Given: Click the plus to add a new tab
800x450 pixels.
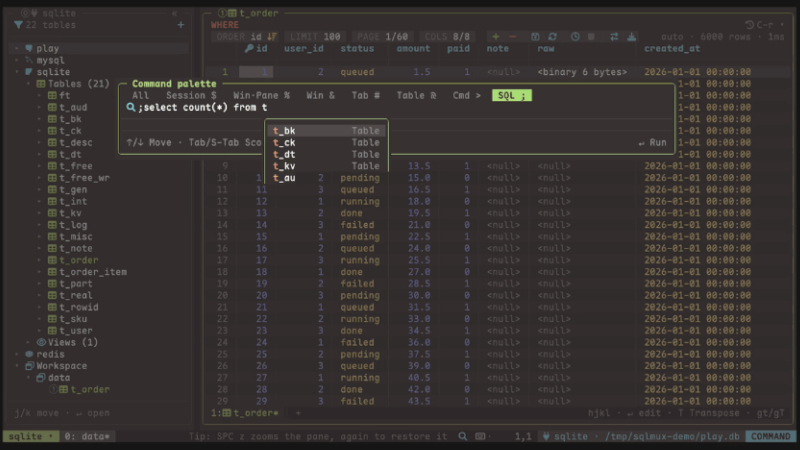Looking at the screenshot, I should 298,413.
